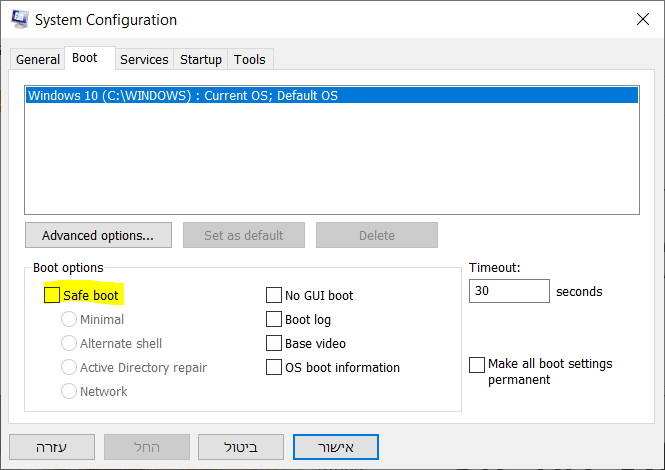Click the ביטול (Cancel) button

241,446
